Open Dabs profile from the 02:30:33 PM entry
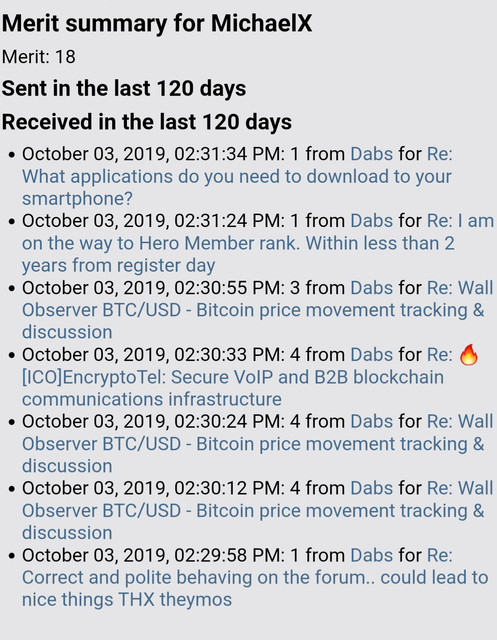This screenshot has height=640, width=497. pyautogui.click(x=372, y=355)
